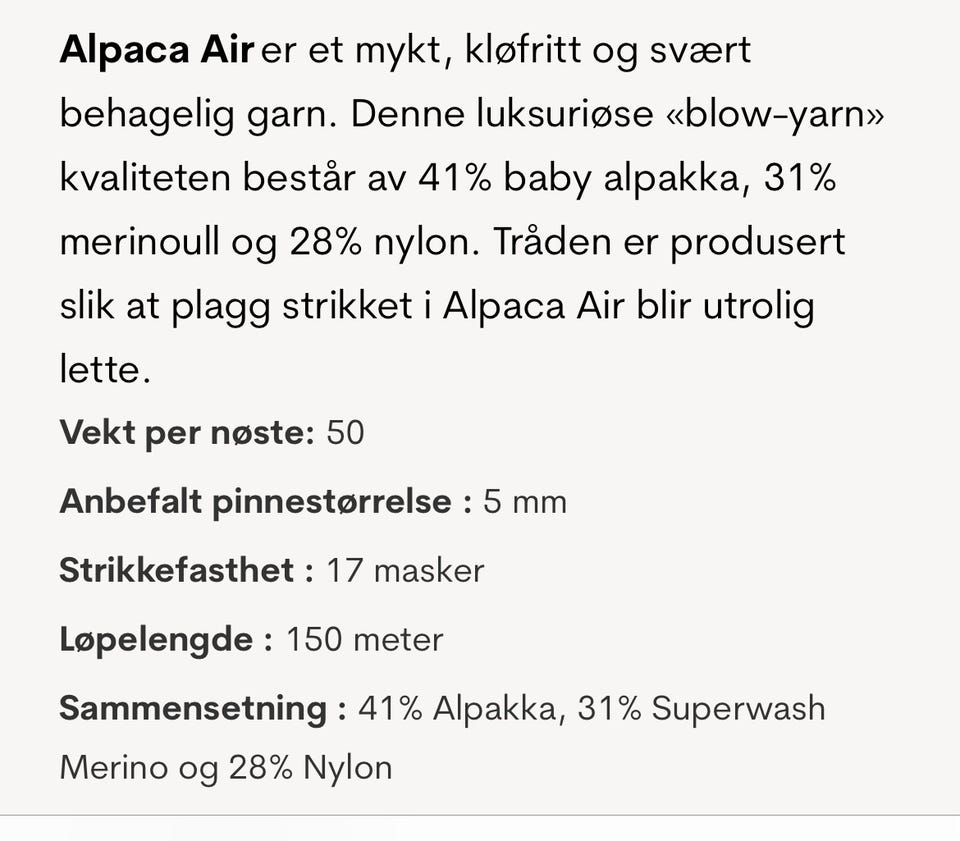This screenshot has width=960, height=841.
Task: Click the Vekt per nøste label
Action: (187, 433)
